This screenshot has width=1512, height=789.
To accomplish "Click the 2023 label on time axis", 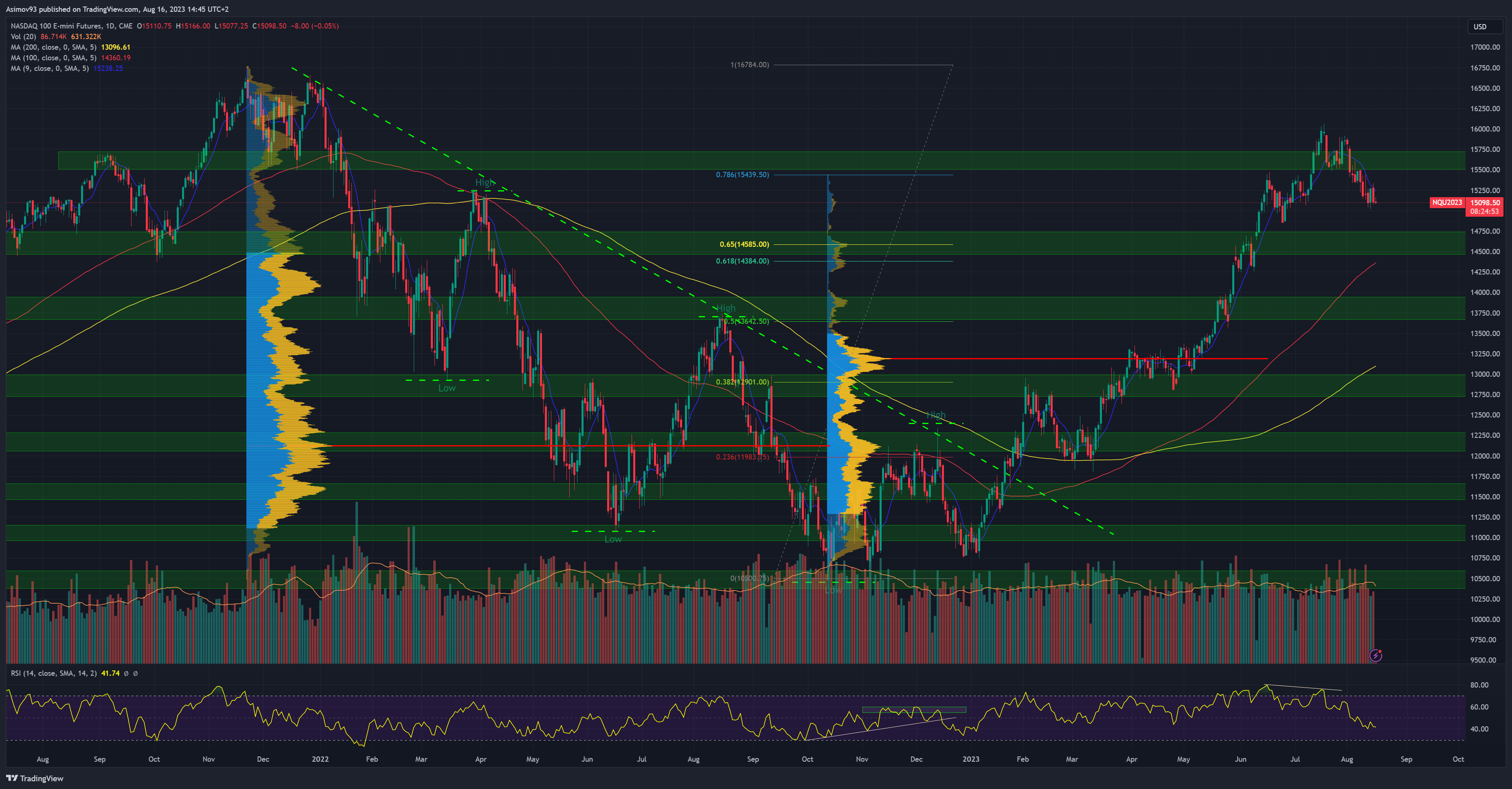I will pos(970,759).
